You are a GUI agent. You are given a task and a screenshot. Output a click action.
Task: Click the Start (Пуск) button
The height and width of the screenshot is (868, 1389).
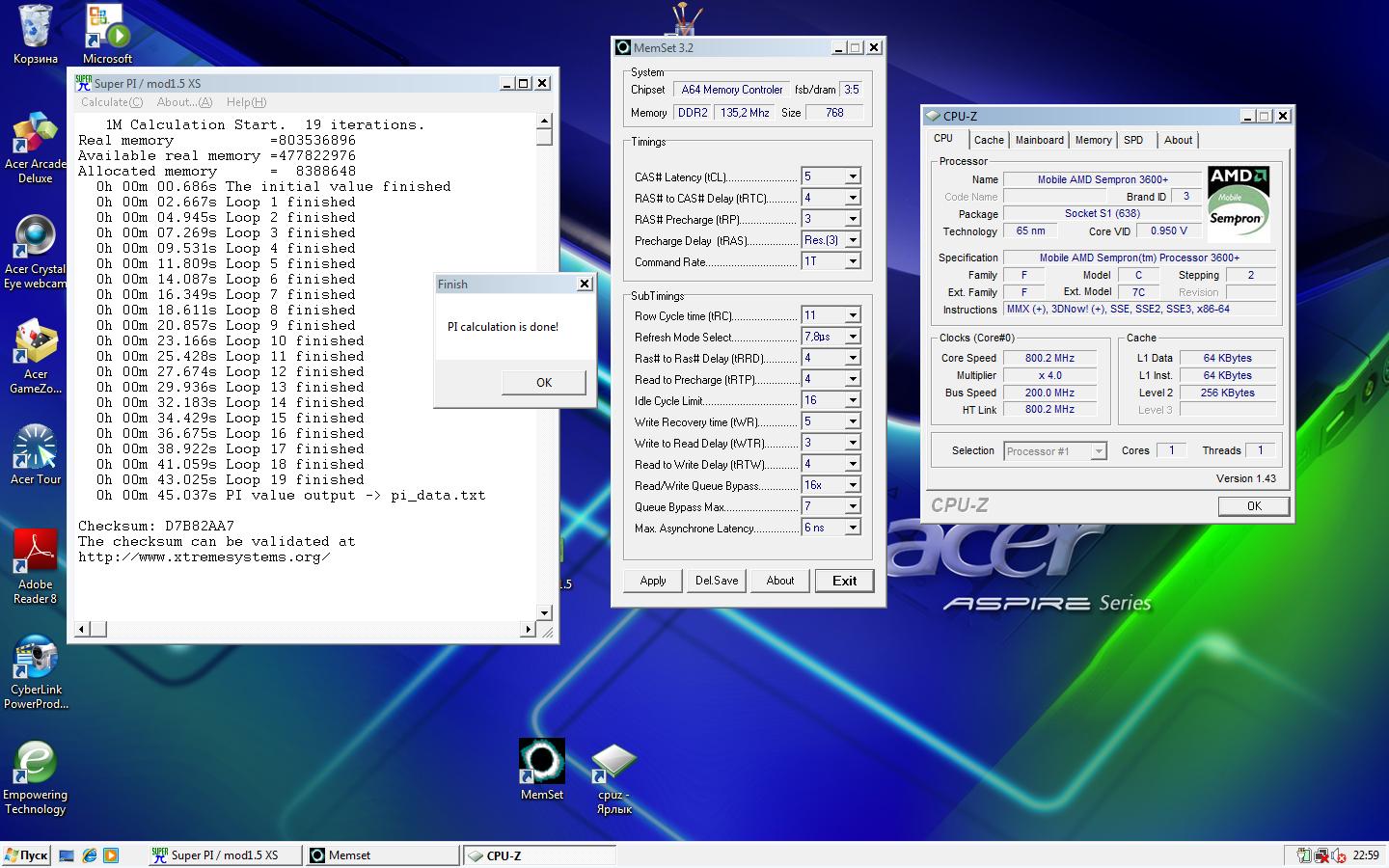(26, 855)
